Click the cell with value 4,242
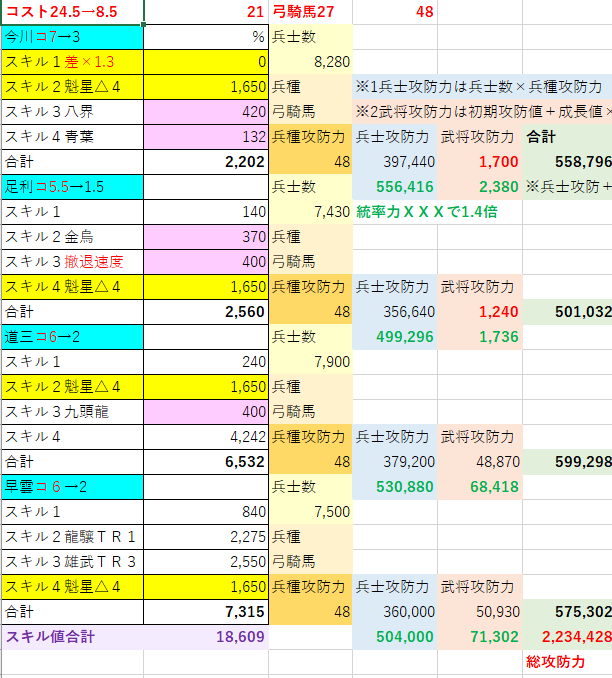612x678 pixels. [206, 437]
